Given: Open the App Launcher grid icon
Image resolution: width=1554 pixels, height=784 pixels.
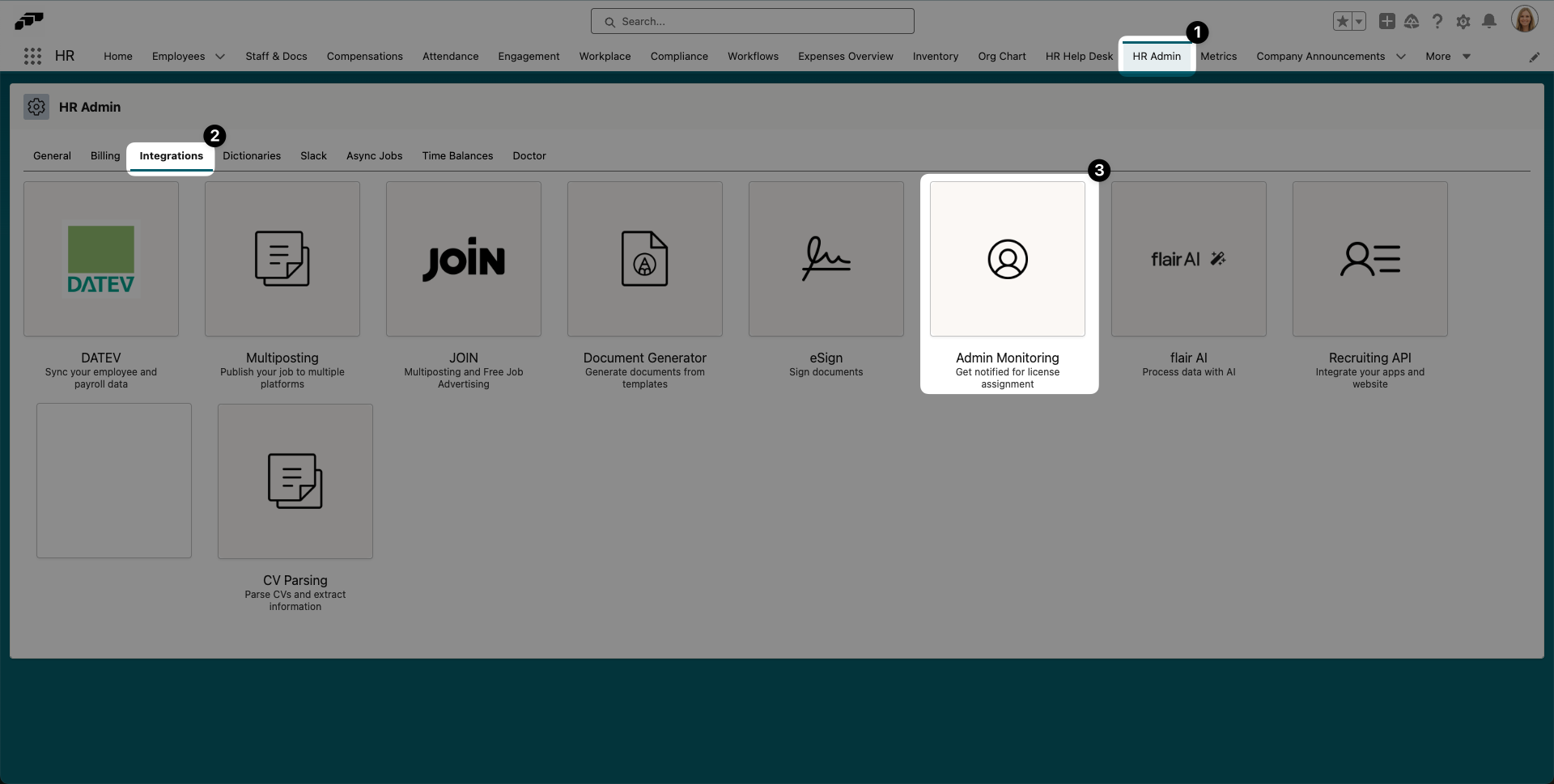Looking at the screenshot, I should tap(32, 56).
